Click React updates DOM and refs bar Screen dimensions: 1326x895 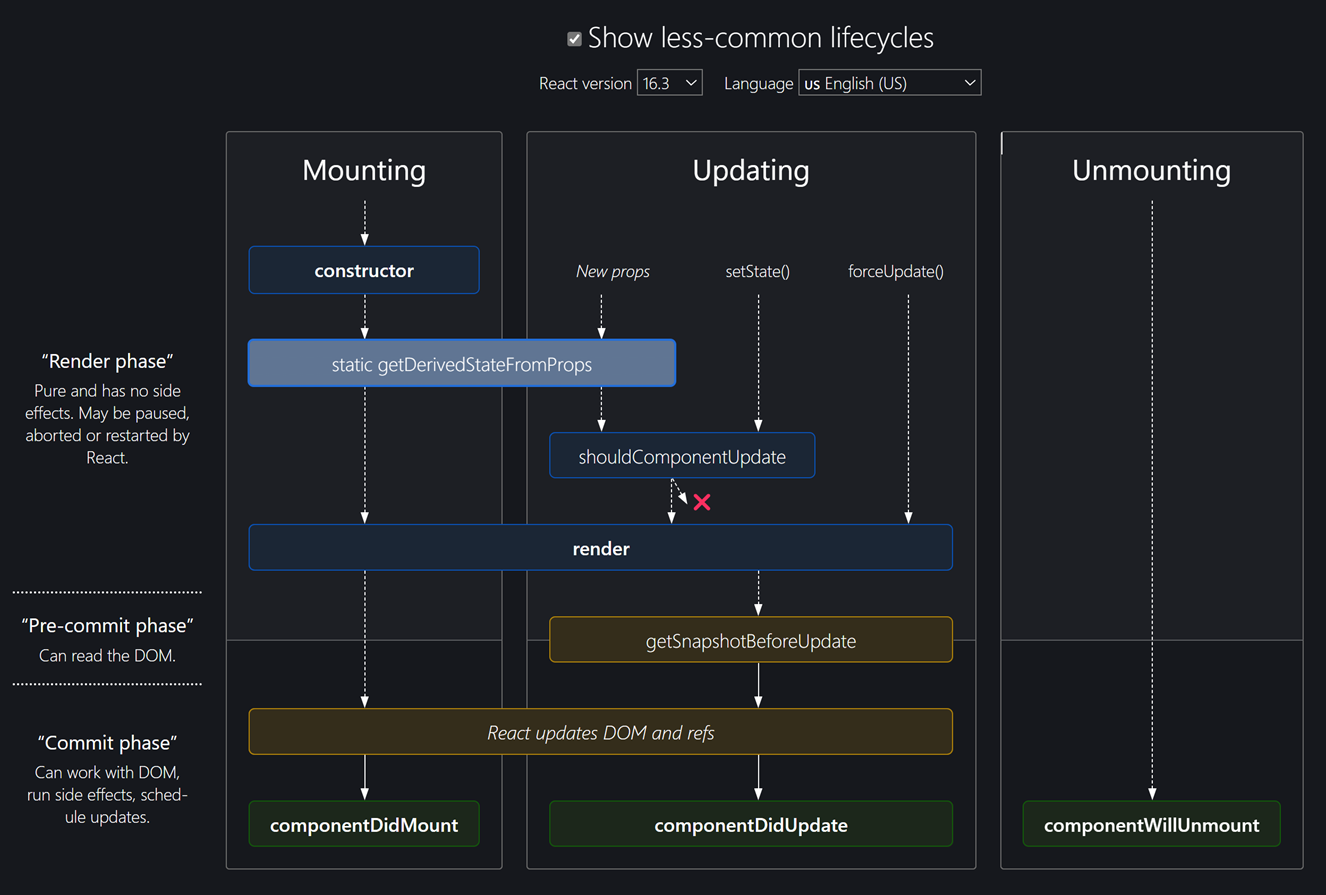coord(600,732)
